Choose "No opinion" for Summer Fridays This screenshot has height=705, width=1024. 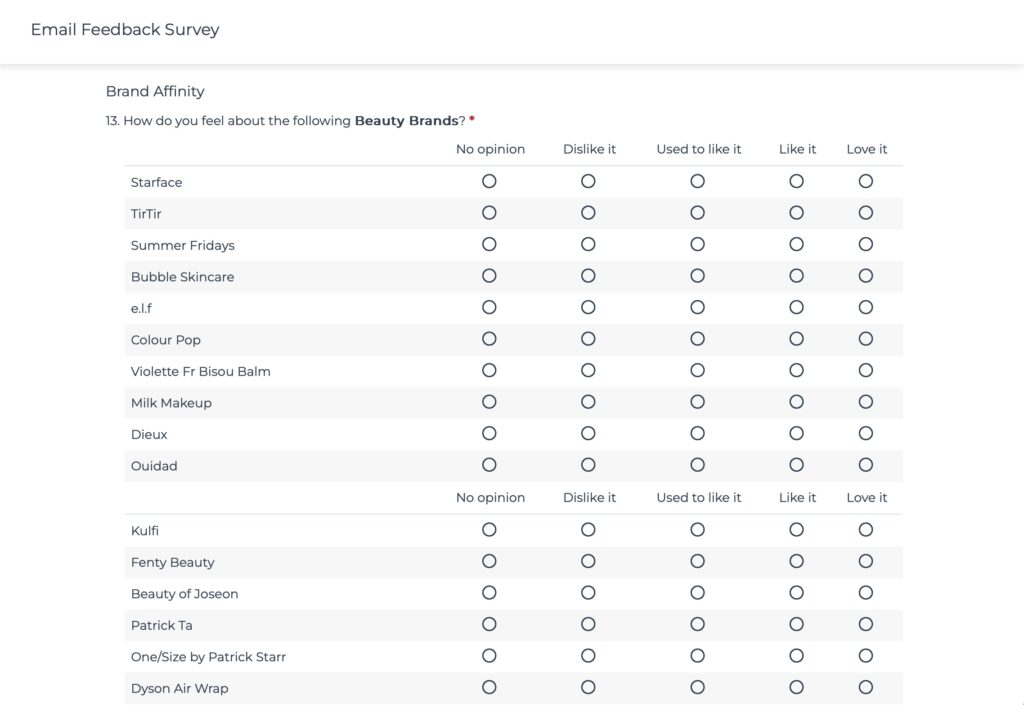(x=489, y=244)
